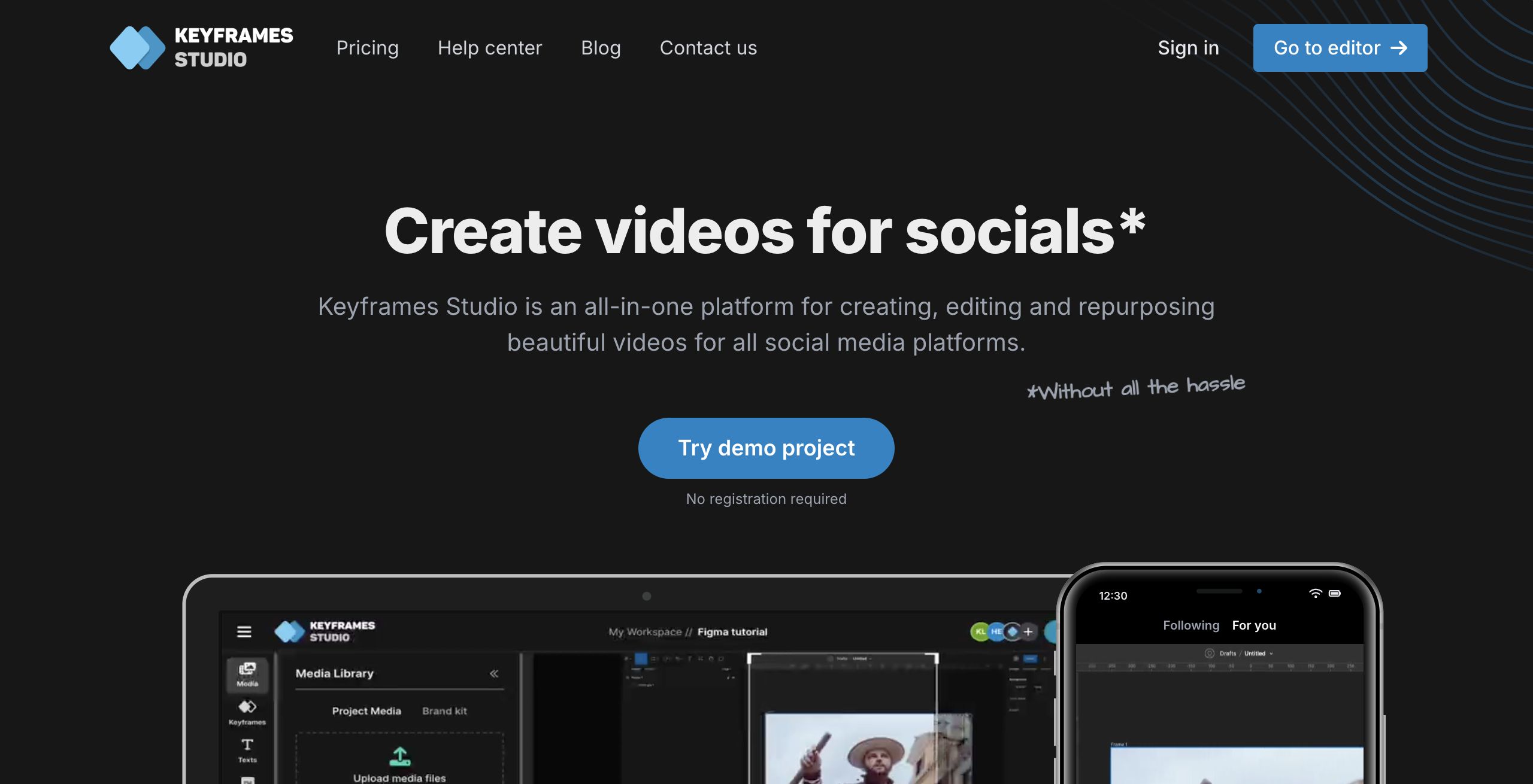This screenshot has width=1533, height=784.
Task: Switch to the Project Media tab
Action: (366, 711)
